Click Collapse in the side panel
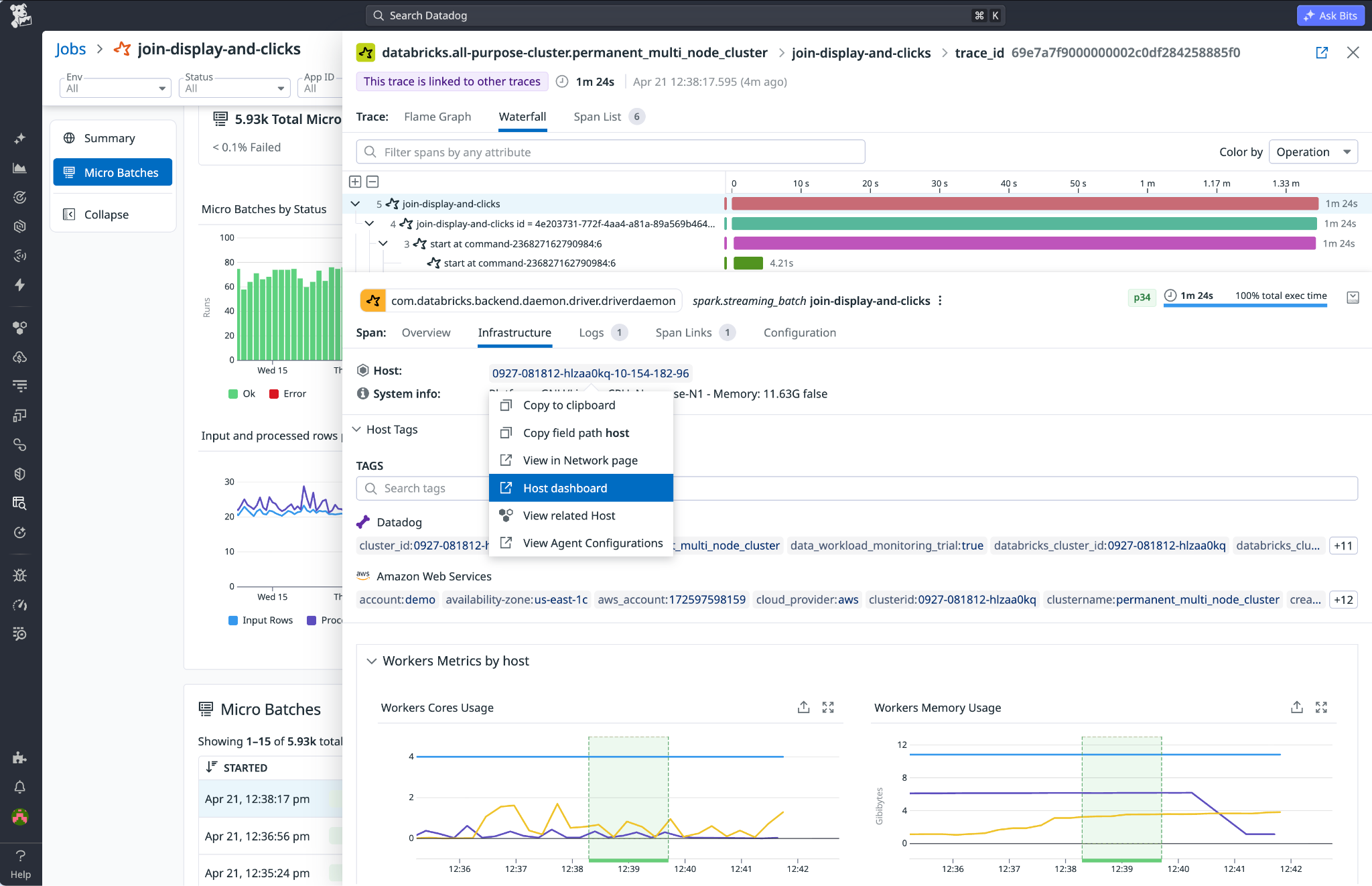 point(113,214)
